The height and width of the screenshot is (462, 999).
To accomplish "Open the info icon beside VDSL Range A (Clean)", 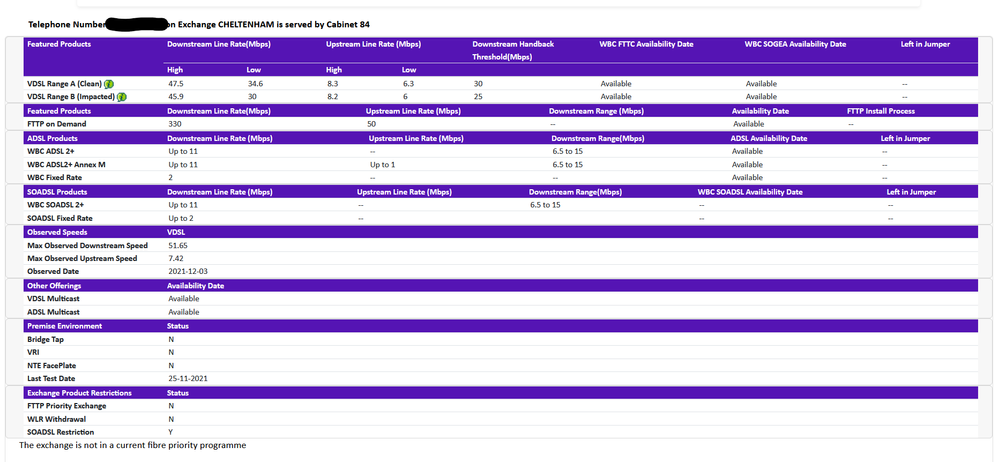I will point(109,83).
